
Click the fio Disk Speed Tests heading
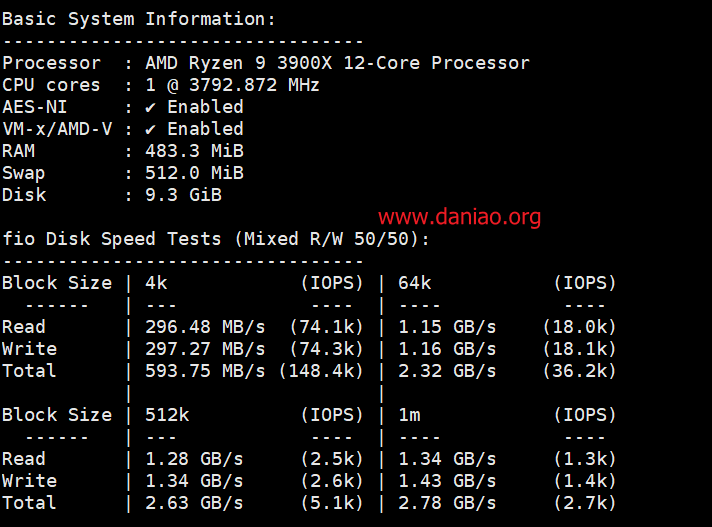click(x=216, y=239)
